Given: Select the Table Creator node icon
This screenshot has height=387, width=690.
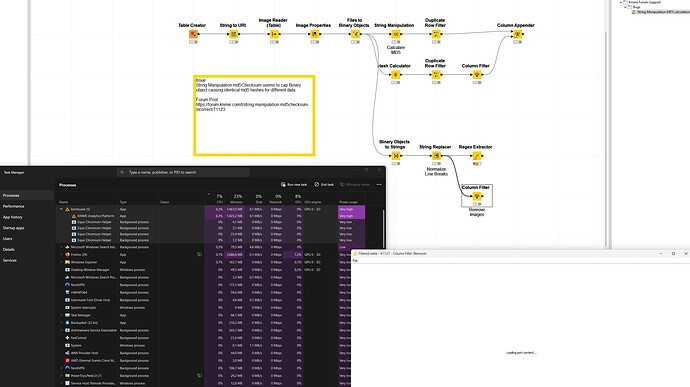Looking at the screenshot, I should tap(193, 34).
